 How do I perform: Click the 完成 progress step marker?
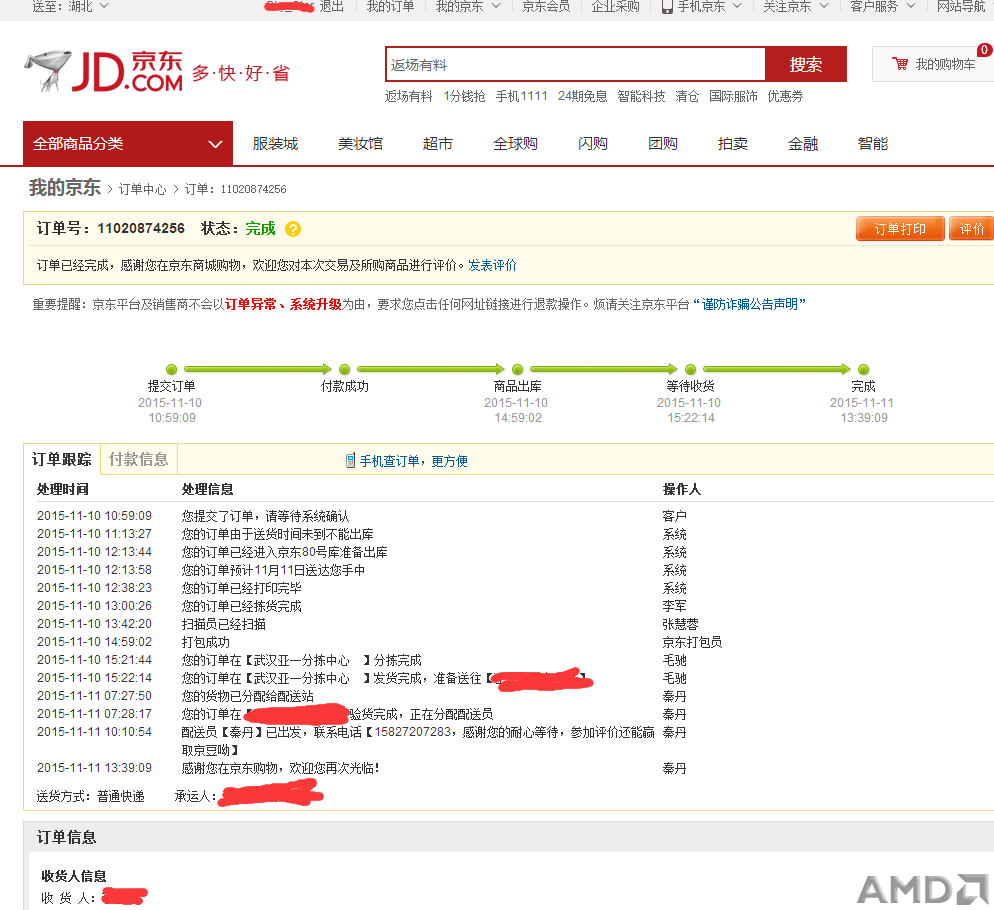point(863,369)
